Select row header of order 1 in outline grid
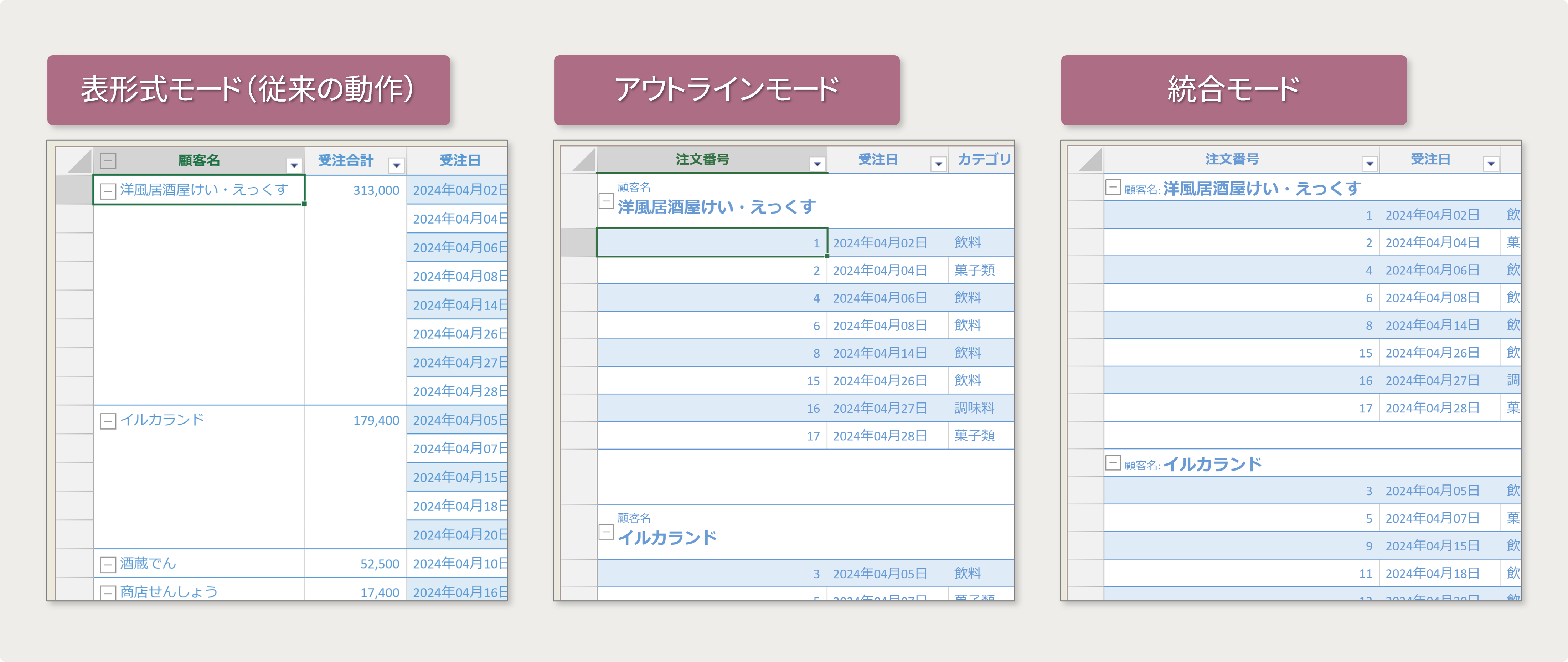Screen dimensions: 1568x662 pyautogui.click(x=578, y=242)
